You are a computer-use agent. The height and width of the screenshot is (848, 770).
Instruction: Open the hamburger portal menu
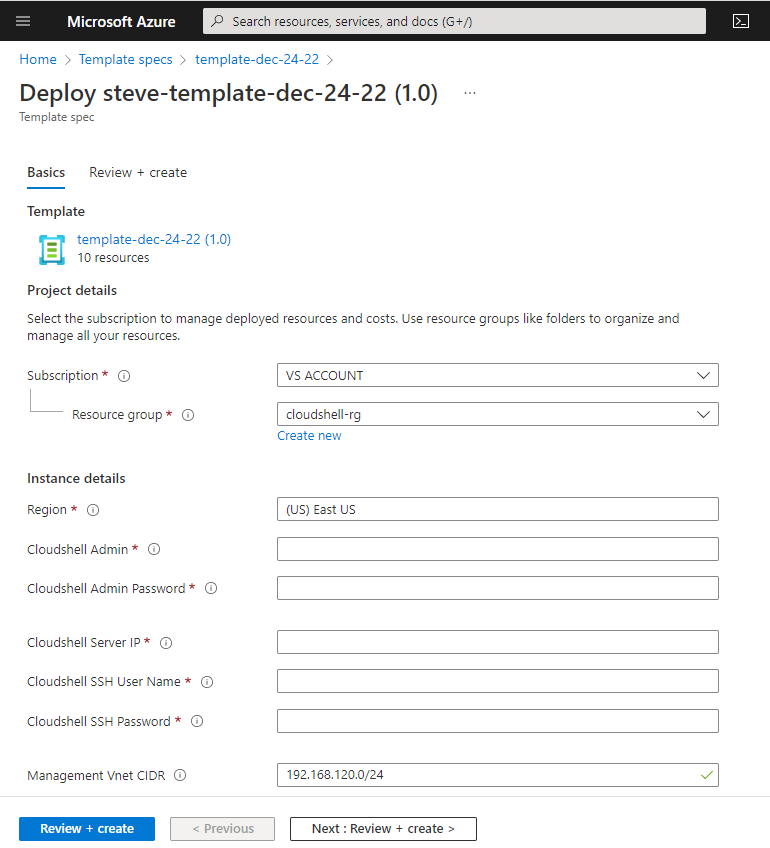pyautogui.click(x=23, y=21)
